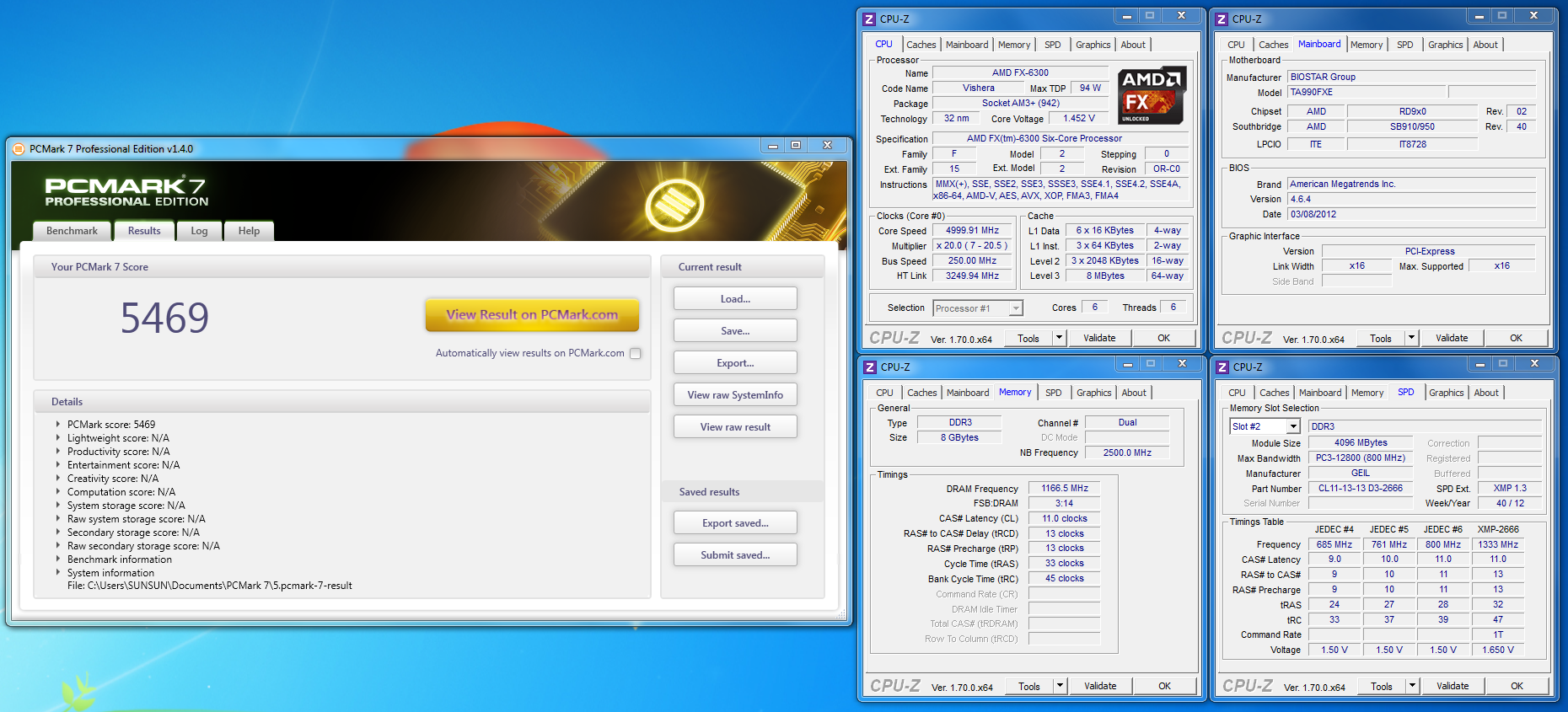Screen dimensions: 1568x712
Task: Open the Processor #1 selection dropdown
Action: pos(1016,308)
